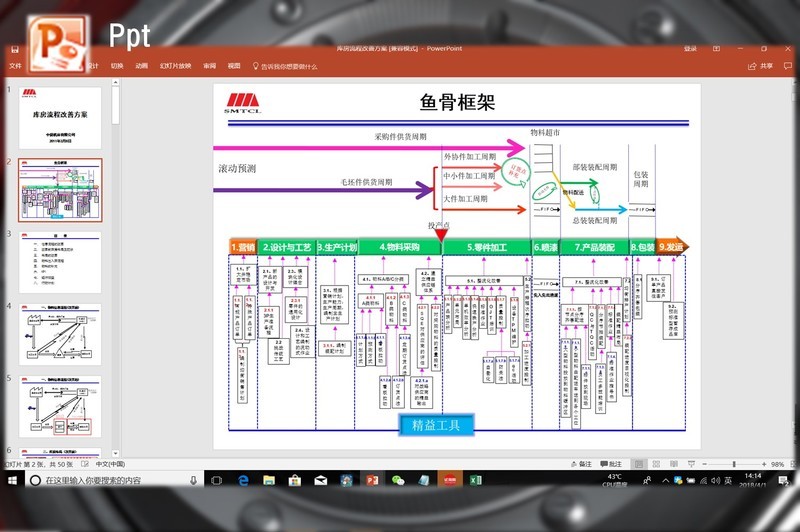Screen dimensions: 800x532
Task: Switch to Normal view icon
Action: (x=638, y=464)
